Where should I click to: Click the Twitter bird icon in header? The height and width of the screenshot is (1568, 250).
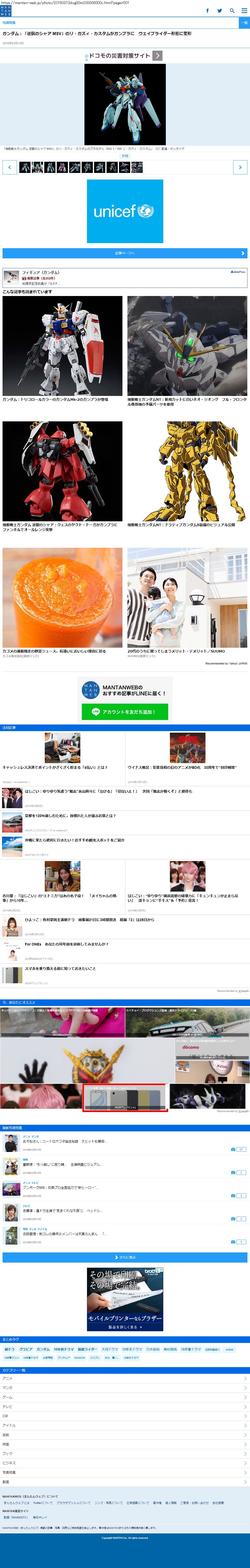click(x=219, y=10)
